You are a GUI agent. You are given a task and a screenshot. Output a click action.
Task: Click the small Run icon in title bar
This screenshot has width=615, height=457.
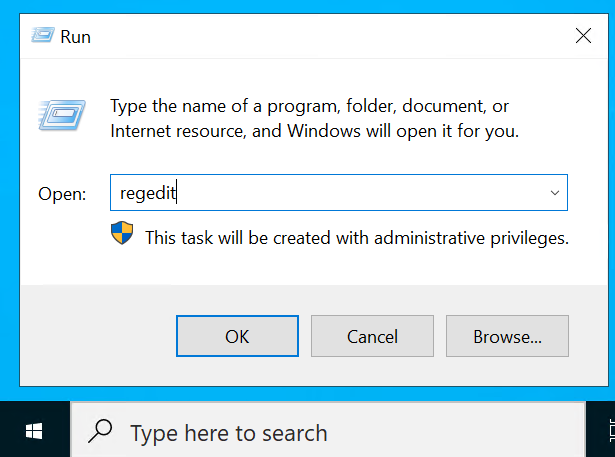point(42,36)
